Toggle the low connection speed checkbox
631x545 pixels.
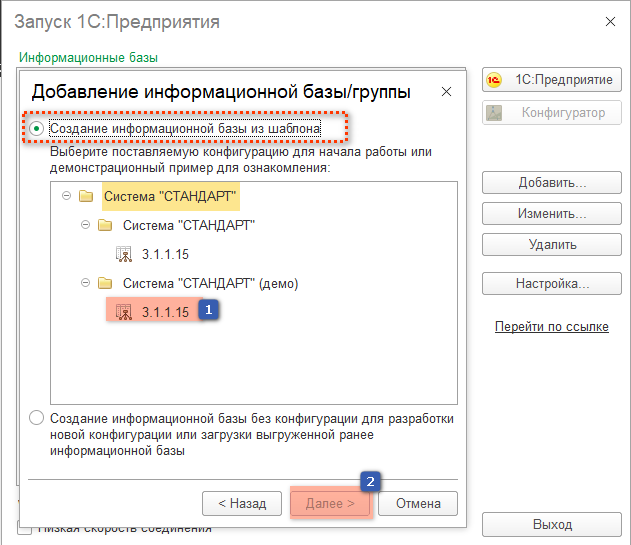tap(25, 528)
